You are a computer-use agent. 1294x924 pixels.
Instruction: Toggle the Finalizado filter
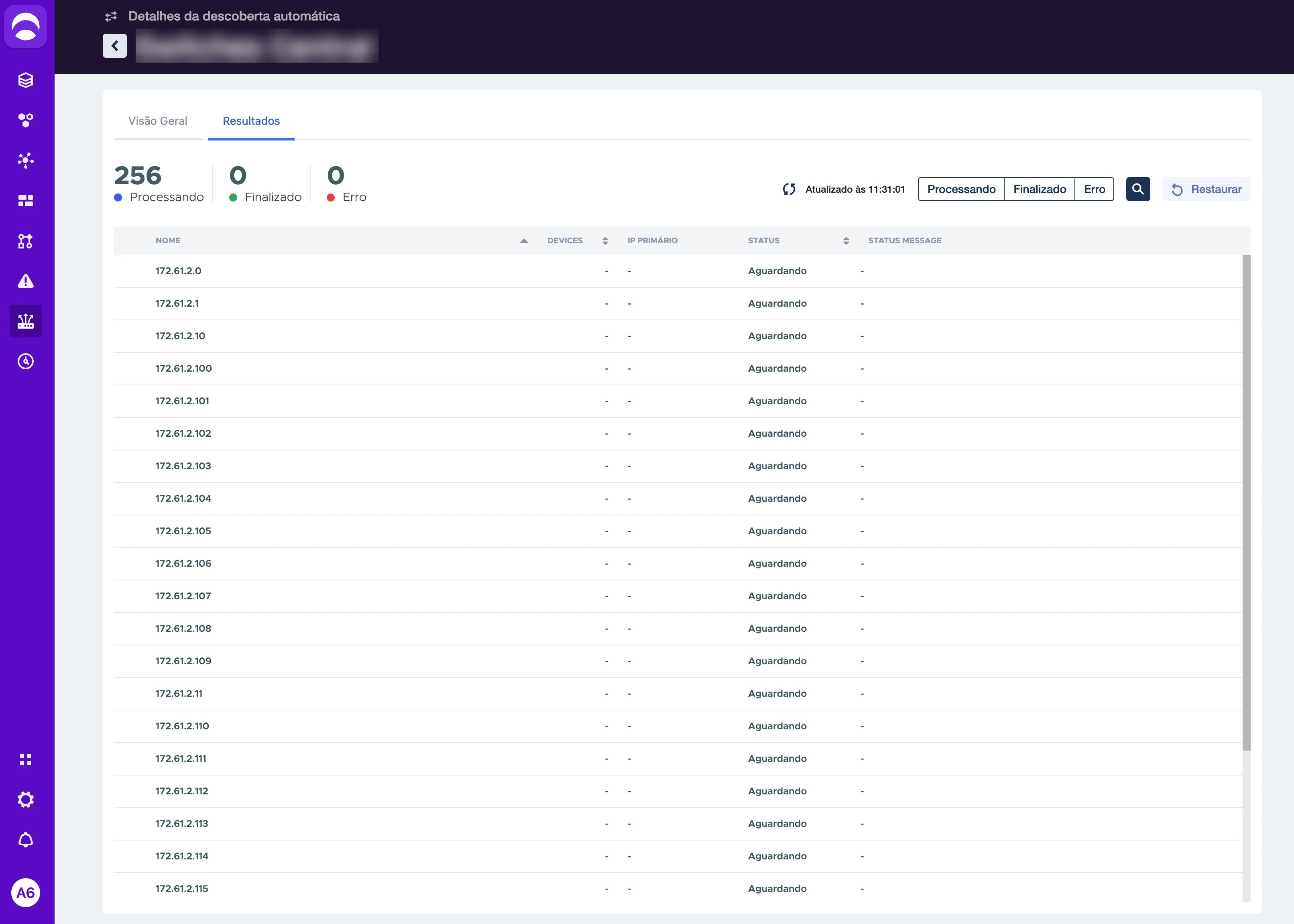(x=1040, y=189)
